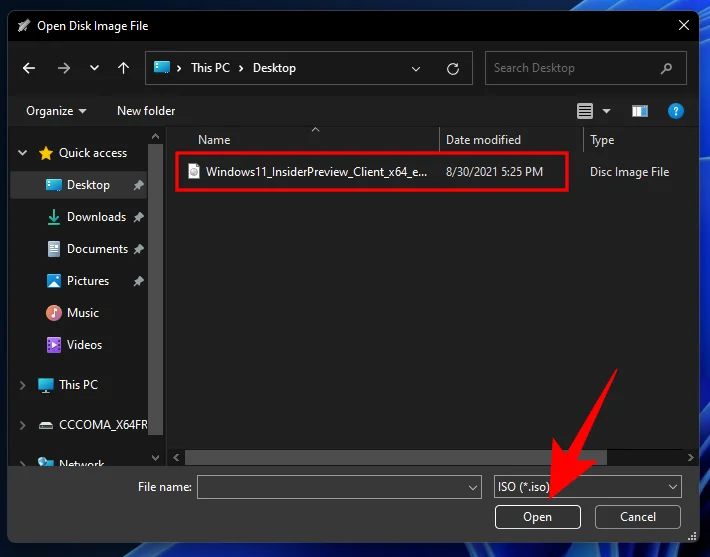Expand the CCCOMA_X64FR drive node
The image size is (710, 557).
click(22, 425)
